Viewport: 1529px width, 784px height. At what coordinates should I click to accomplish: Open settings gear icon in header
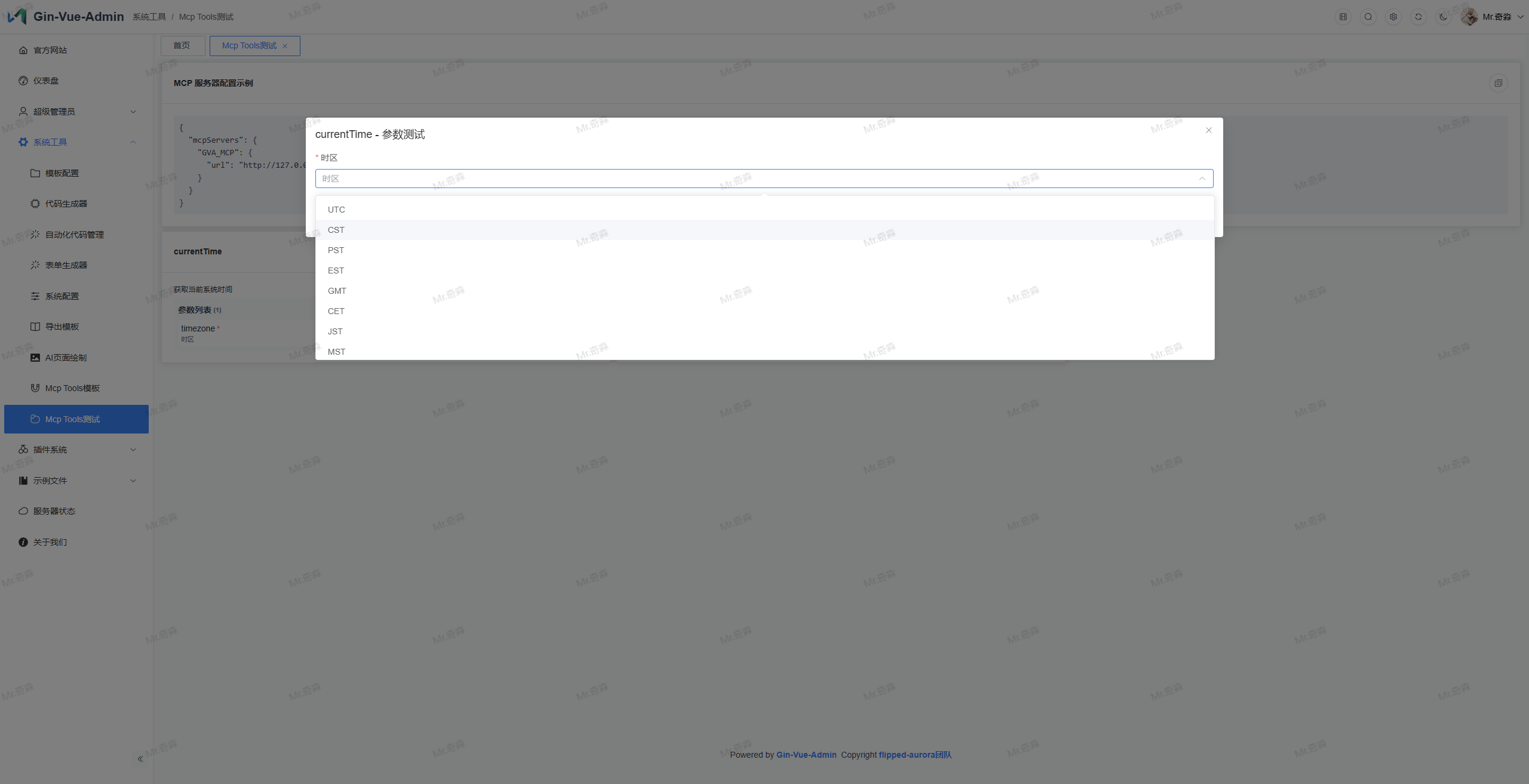1393,17
